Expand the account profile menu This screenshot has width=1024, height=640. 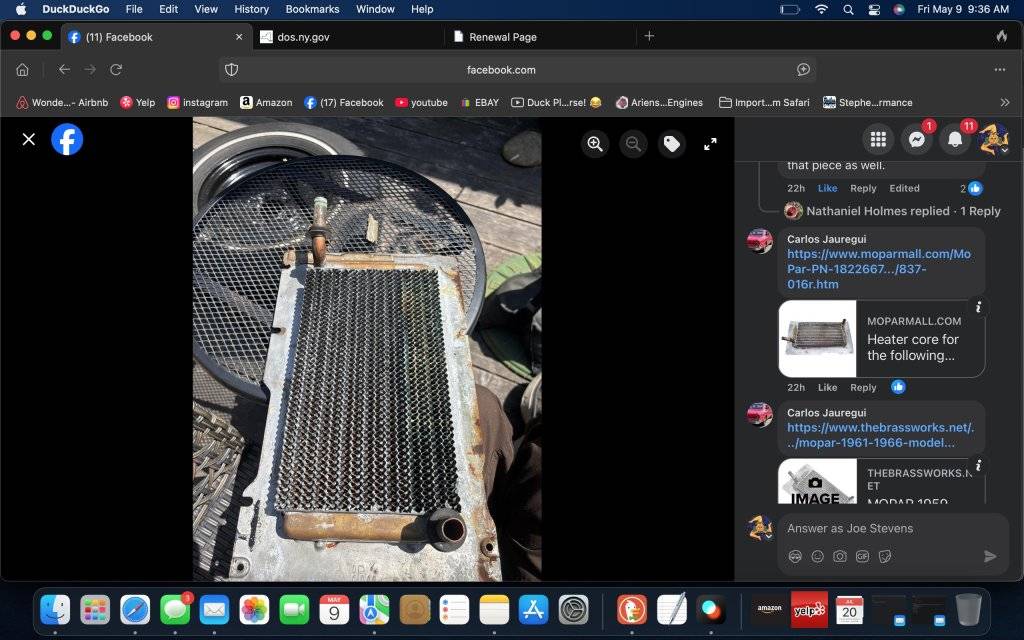click(x=993, y=140)
